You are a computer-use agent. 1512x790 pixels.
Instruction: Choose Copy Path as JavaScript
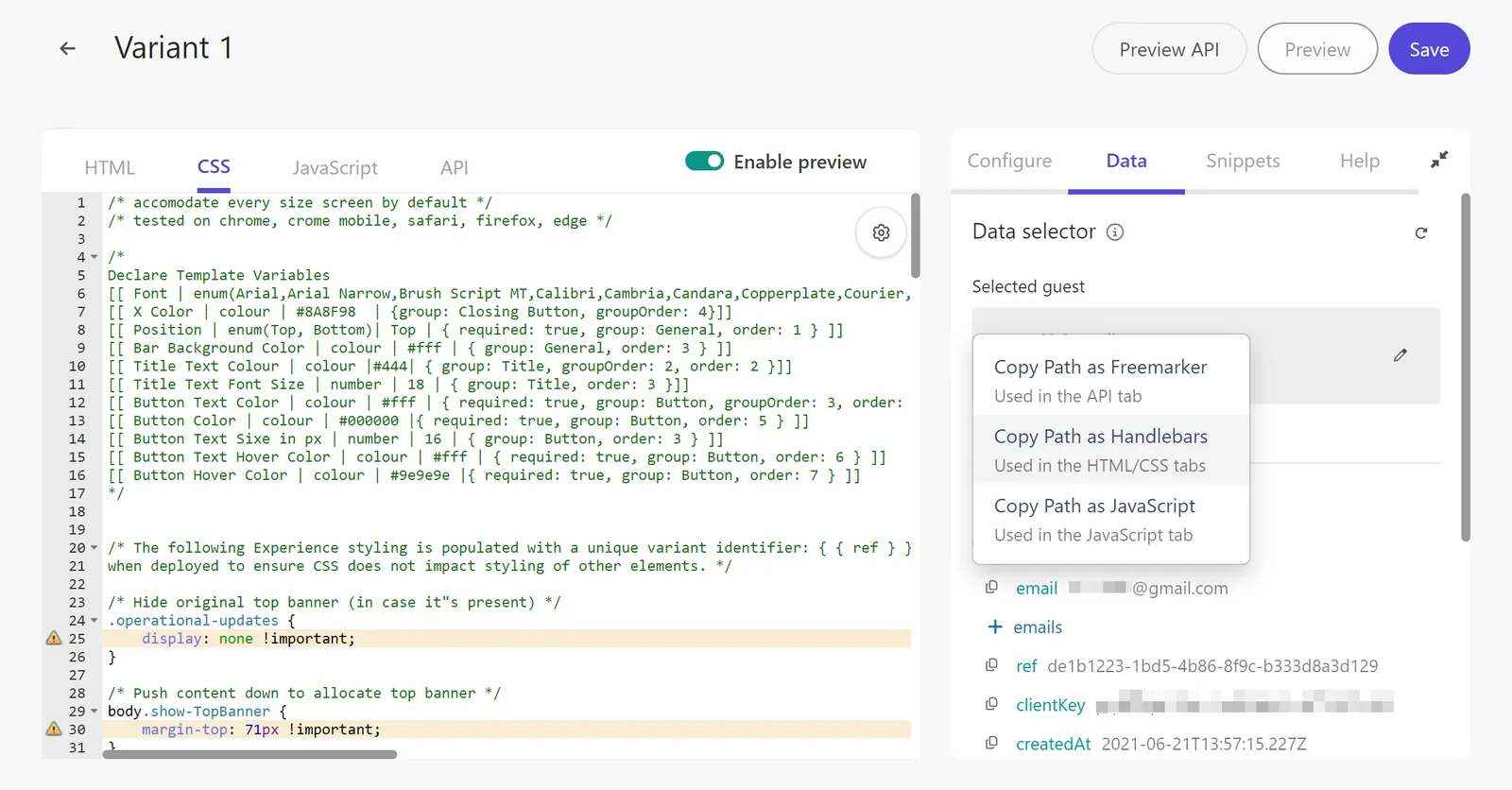[x=1111, y=520]
